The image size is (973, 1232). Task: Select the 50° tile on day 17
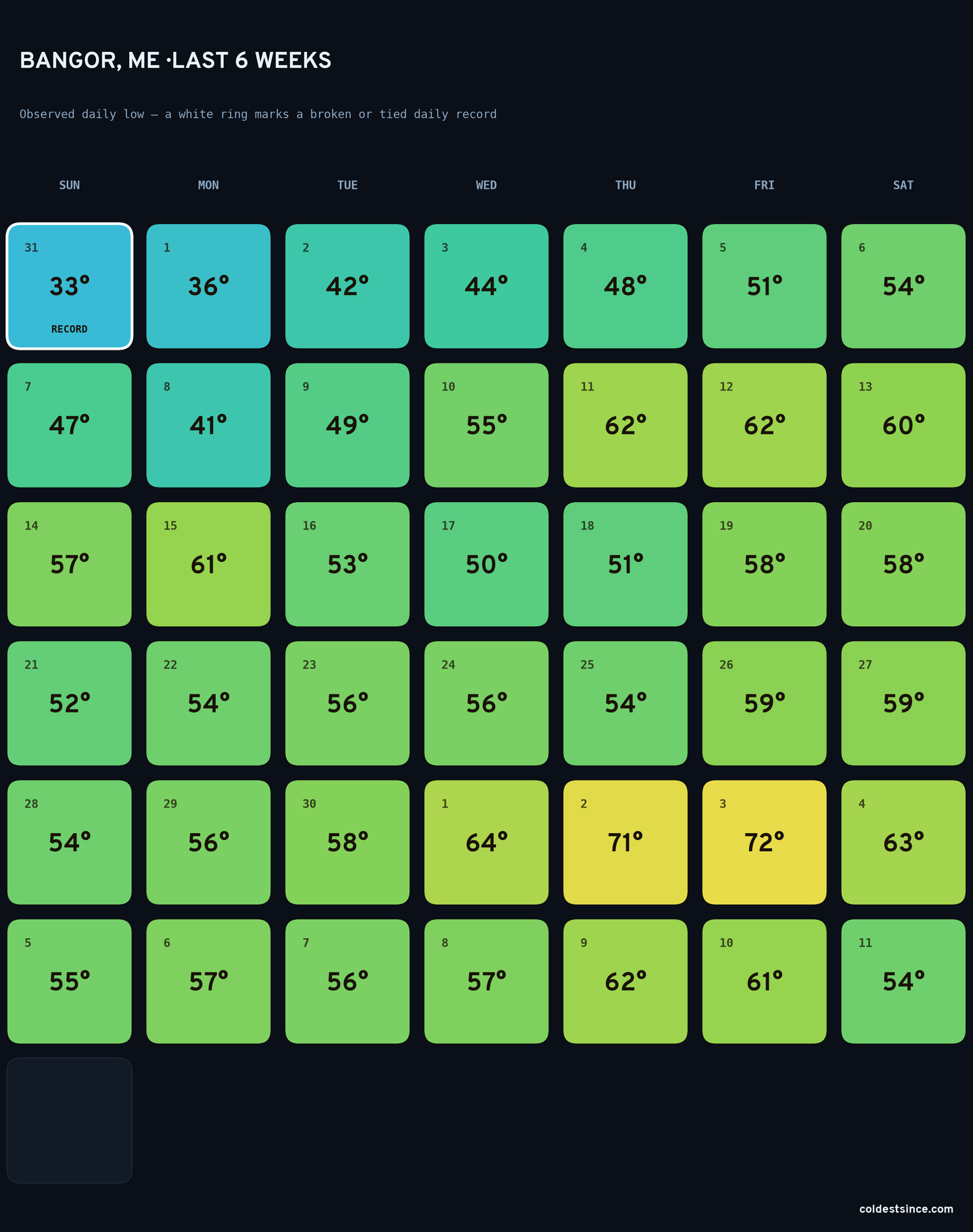click(486, 564)
